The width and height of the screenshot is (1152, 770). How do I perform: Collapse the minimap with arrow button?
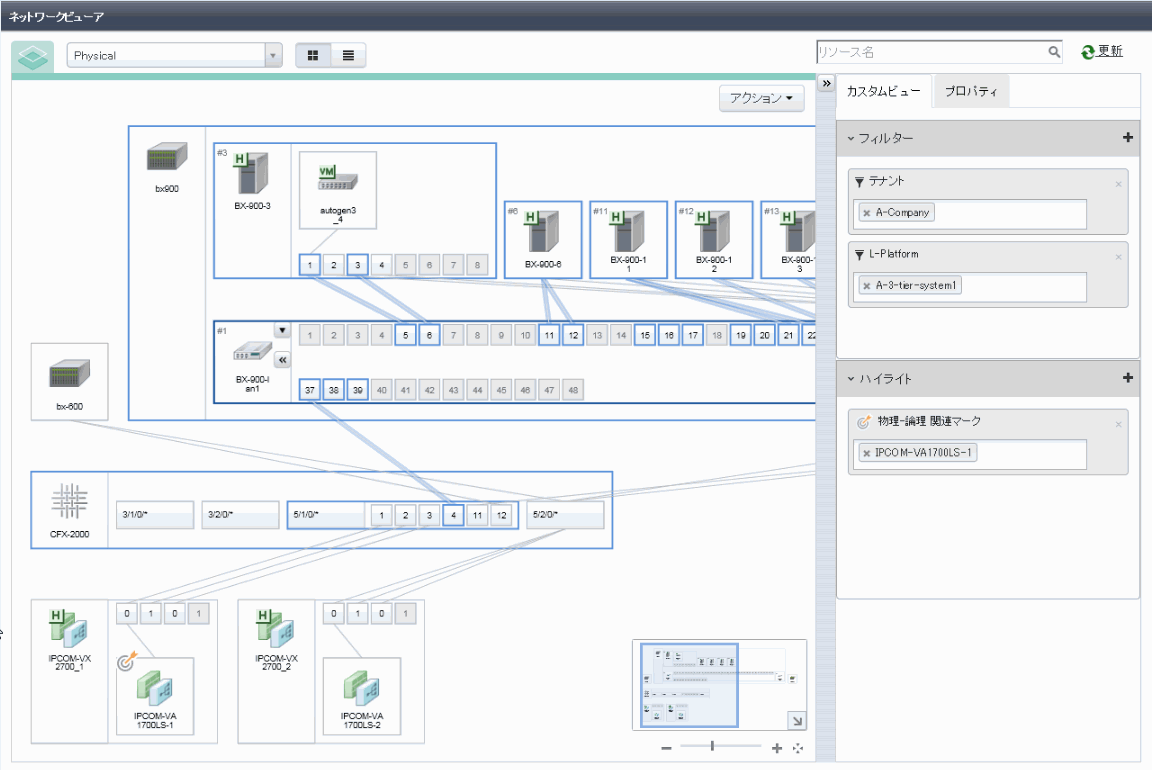[796, 721]
